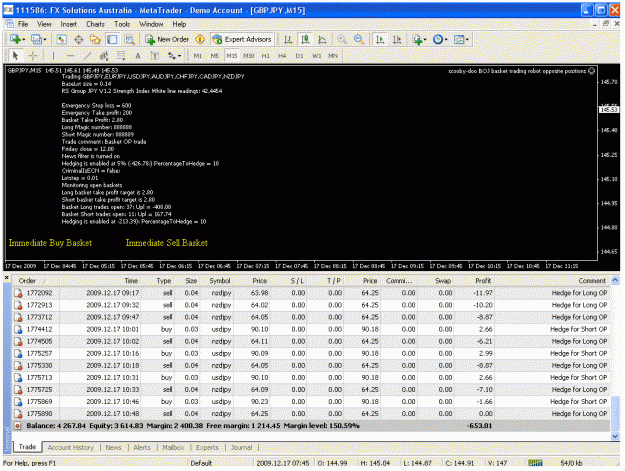Image resolution: width=625 pixels, height=471 pixels.
Task: Select the arrow cursor tool
Action: pos(16,55)
